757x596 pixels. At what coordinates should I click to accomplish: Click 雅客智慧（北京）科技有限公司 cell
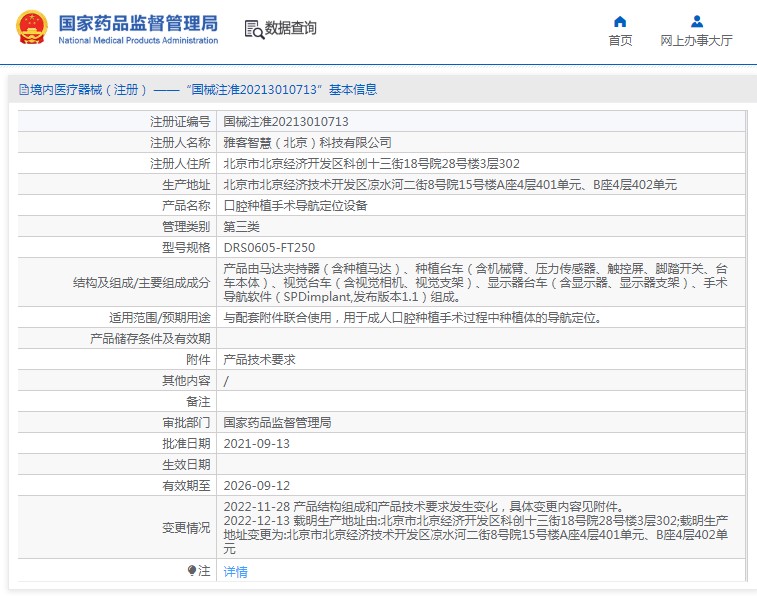(x=307, y=143)
